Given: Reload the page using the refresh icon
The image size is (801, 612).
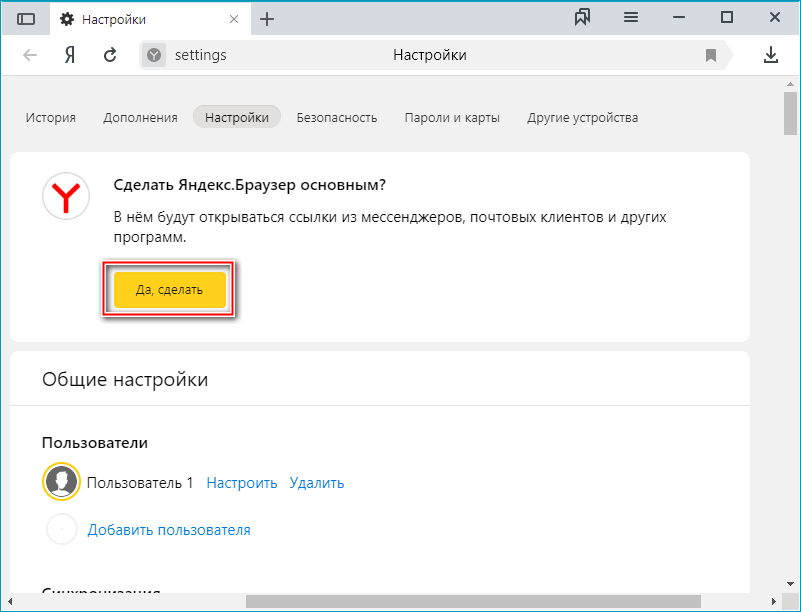Looking at the screenshot, I should click(x=110, y=55).
